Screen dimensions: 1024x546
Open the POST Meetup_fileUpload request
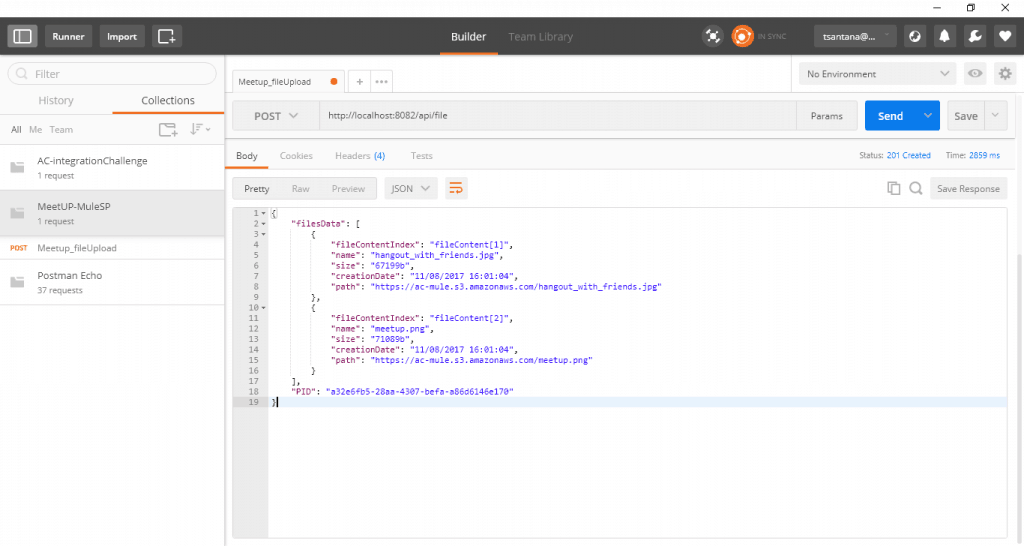(x=112, y=248)
